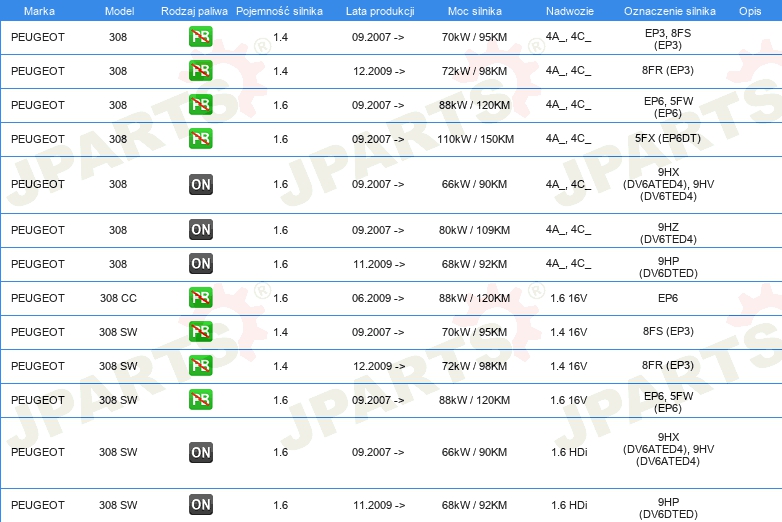
Task: Select 9HX (DV6ATED4), 9HV (DV6ATED4) engine cell
Action: pos(668,449)
